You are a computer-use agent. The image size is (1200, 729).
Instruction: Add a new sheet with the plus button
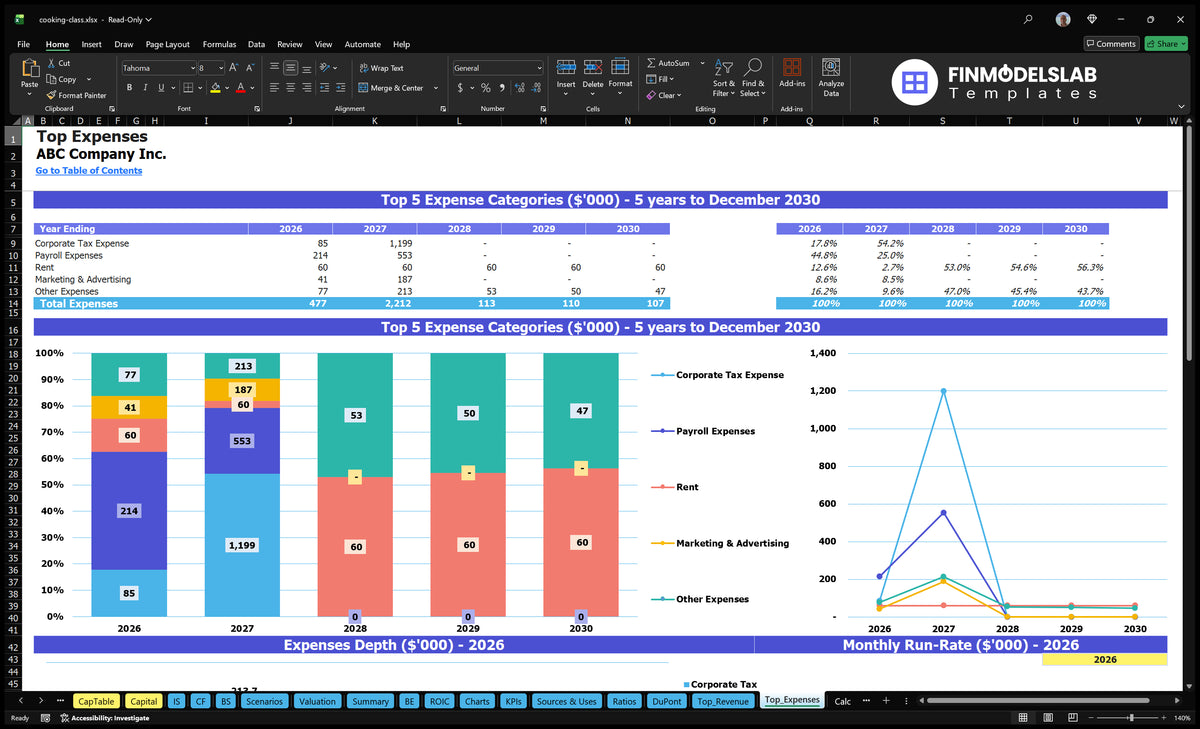(x=886, y=701)
